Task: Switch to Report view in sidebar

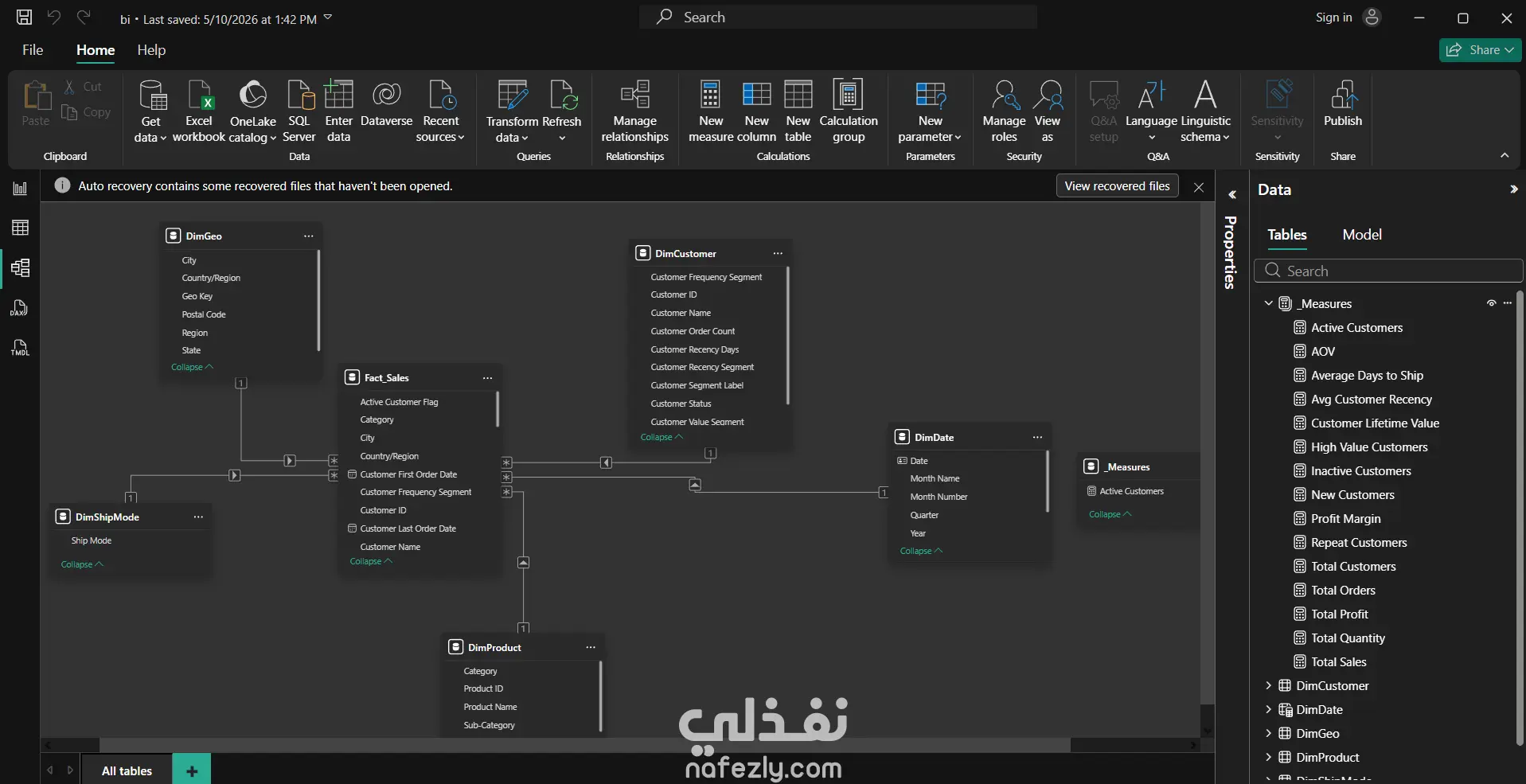Action: click(x=20, y=189)
